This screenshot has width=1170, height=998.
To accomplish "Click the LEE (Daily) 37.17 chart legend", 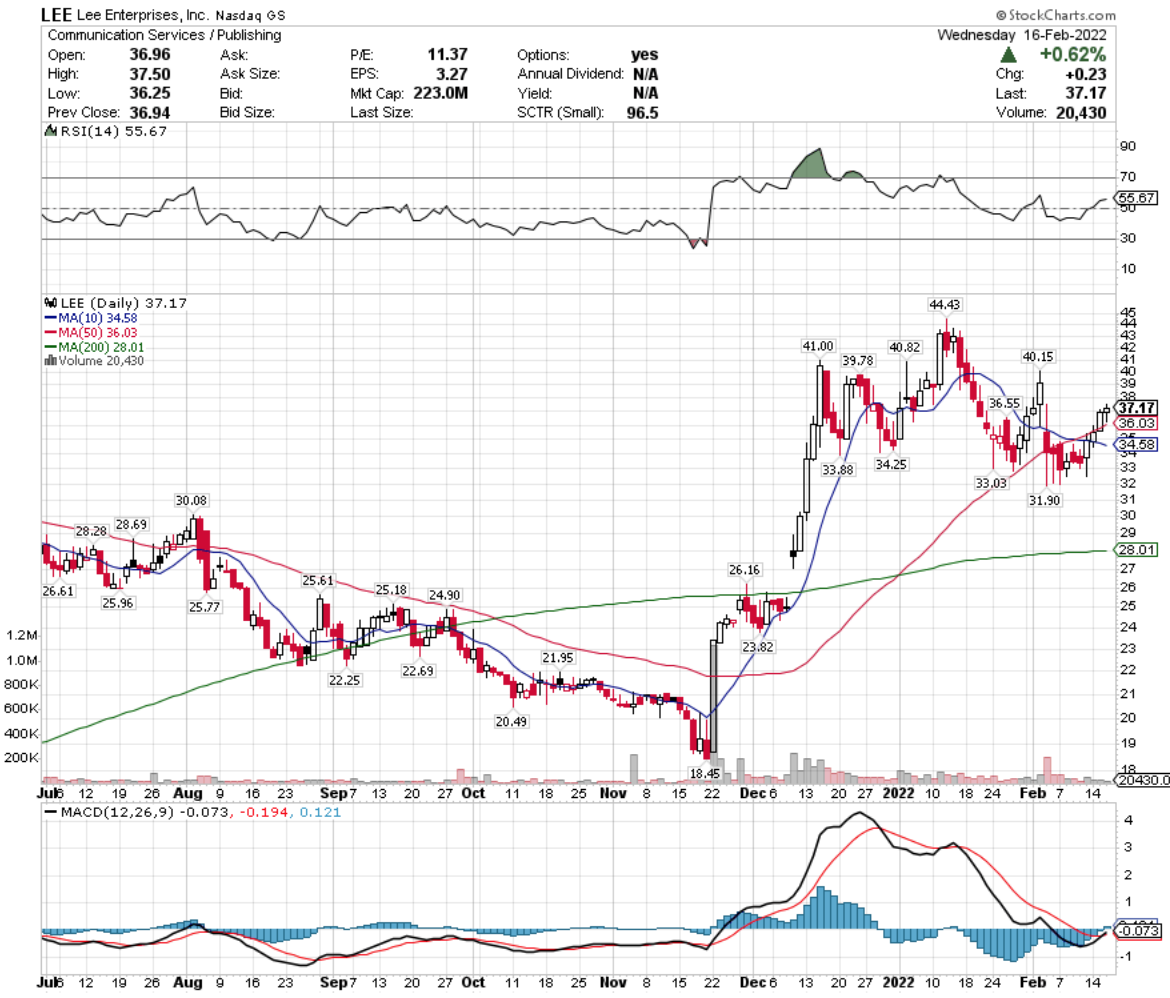I will 123,303.
